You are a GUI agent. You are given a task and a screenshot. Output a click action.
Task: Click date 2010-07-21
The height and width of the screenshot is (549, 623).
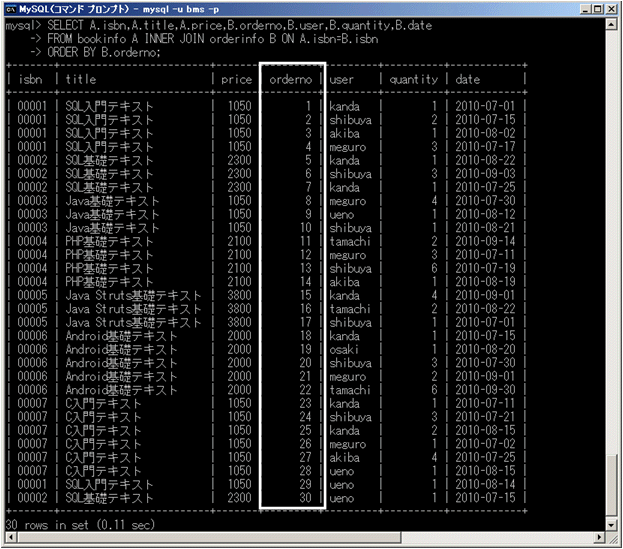pyautogui.click(x=485, y=417)
